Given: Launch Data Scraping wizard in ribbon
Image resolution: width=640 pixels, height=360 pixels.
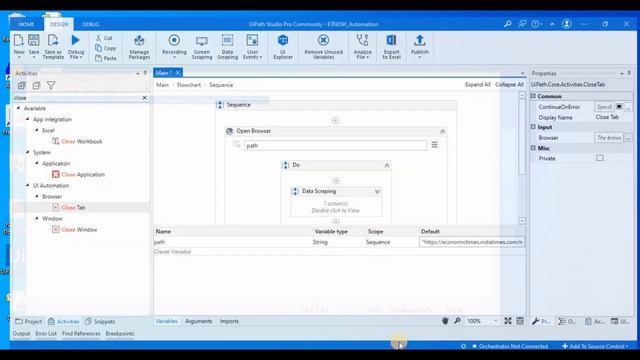Looking at the screenshot, I should (227, 47).
